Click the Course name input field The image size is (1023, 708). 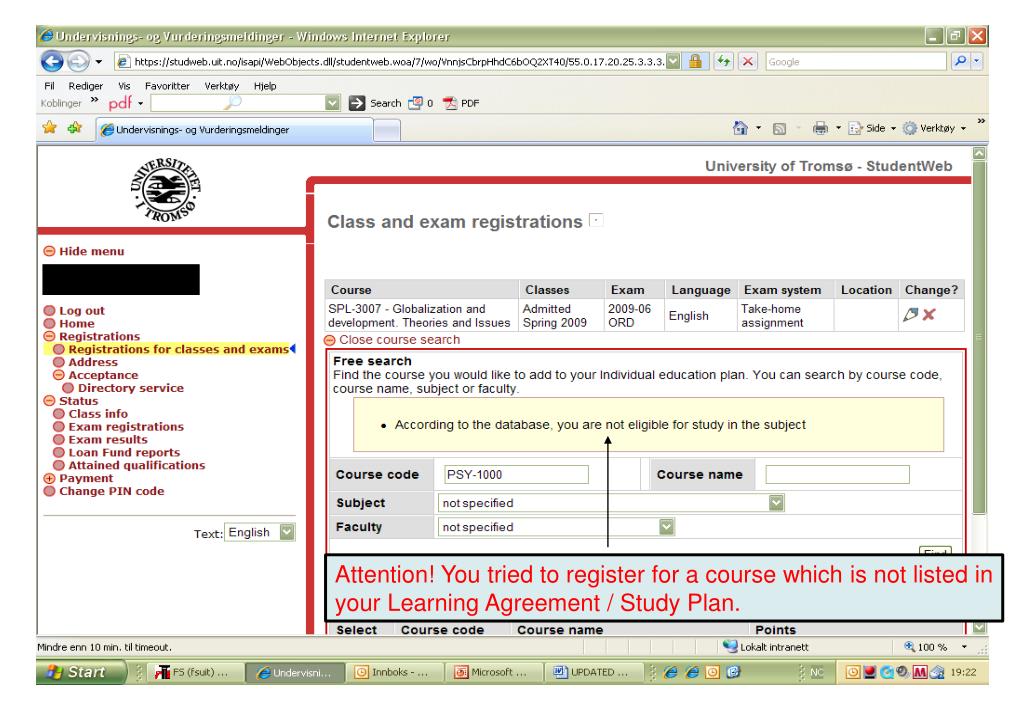(x=837, y=474)
